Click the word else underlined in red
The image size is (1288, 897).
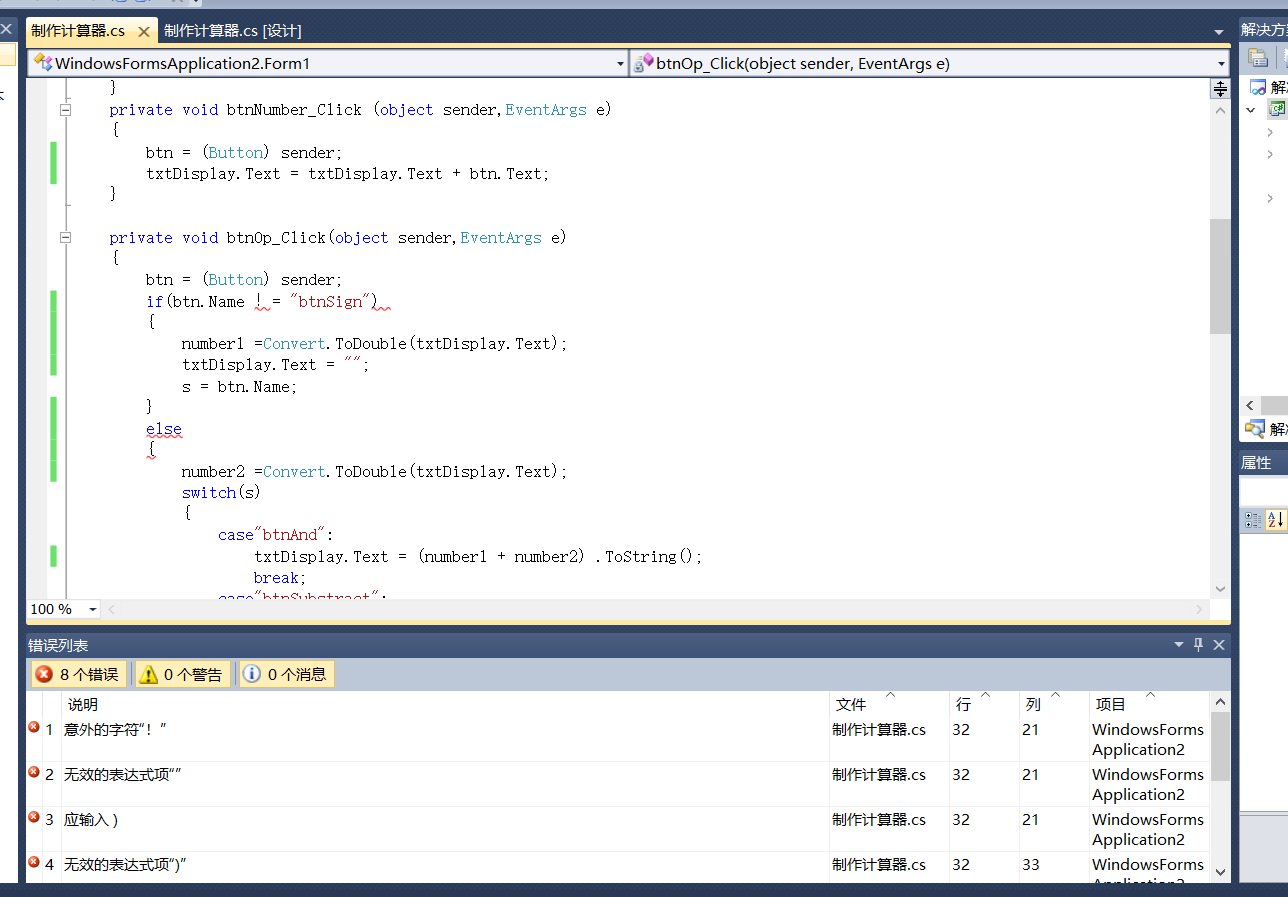(164, 429)
